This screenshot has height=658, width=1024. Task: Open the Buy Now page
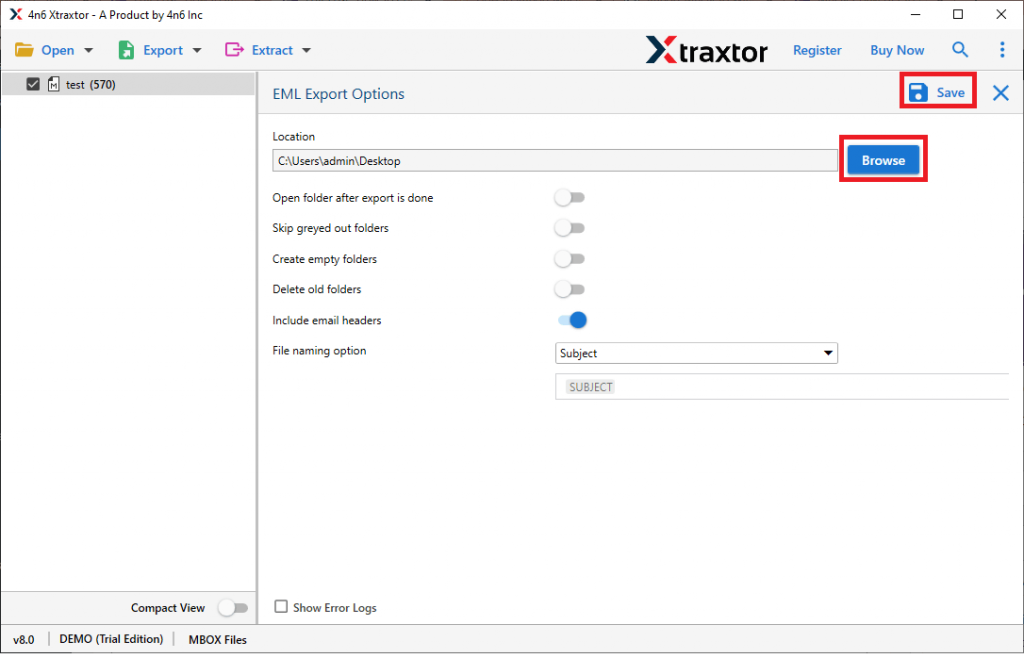[896, 49]
